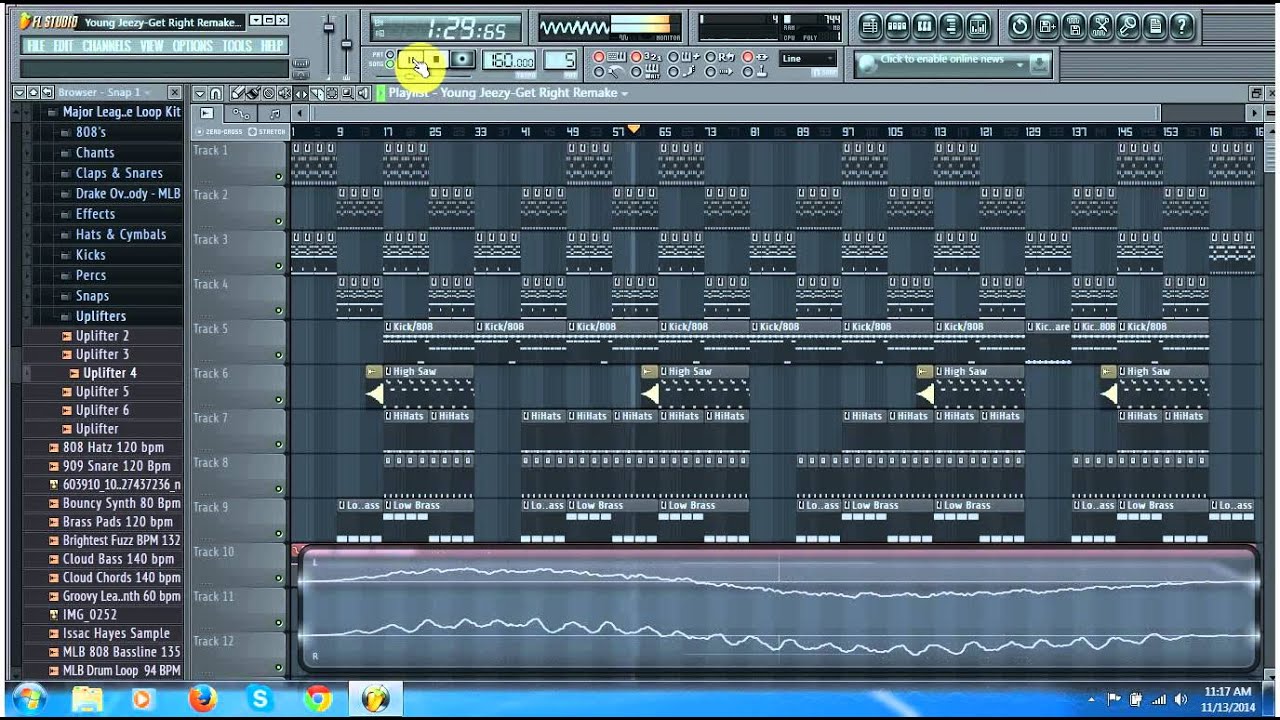
Task: Select the Mute tool in Playlist toolbar
Action: (284, 93)
